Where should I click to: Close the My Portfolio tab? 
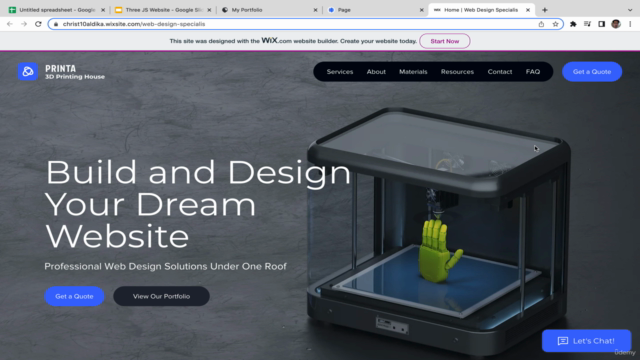tap(316, 10)
